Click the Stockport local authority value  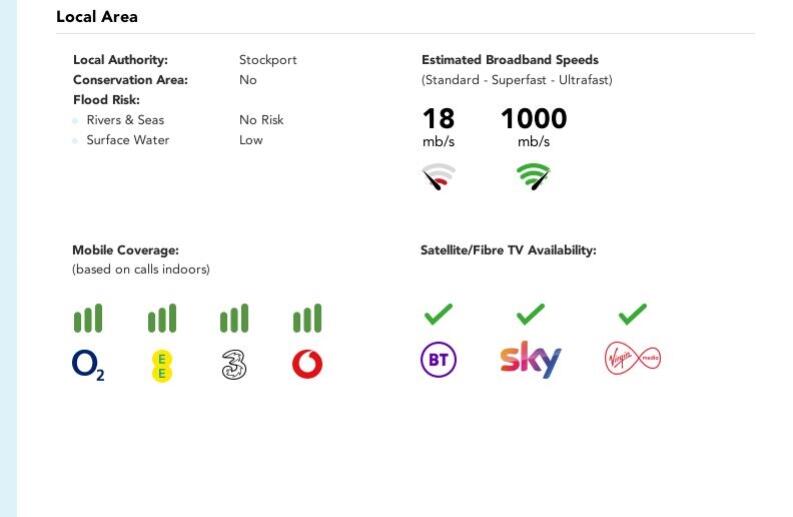point(268,60)
